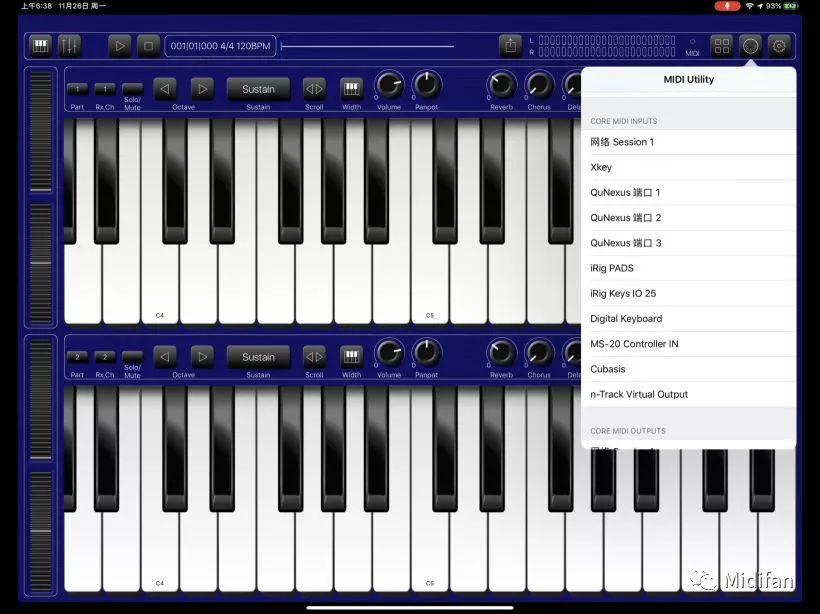Toggle Solo/Mute for part 1

point(132,89)
